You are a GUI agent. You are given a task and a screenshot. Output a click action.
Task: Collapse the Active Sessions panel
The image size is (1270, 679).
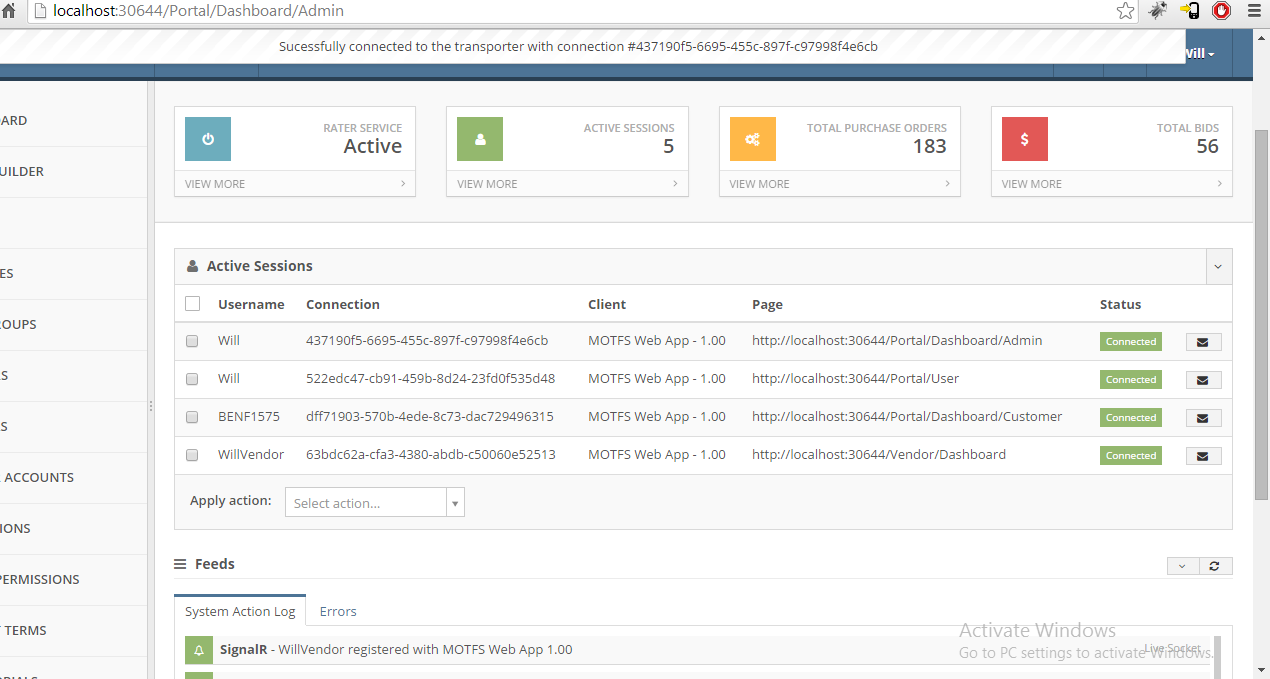click(1218, 267)
